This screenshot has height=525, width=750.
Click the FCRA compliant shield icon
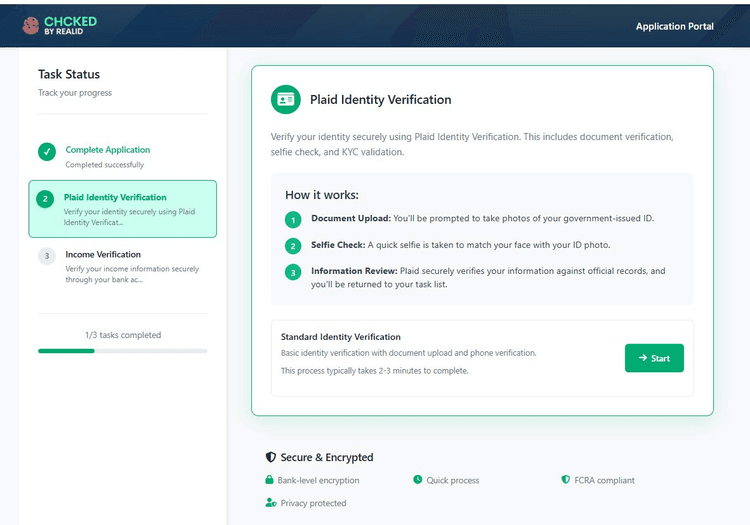click(565, 479)
